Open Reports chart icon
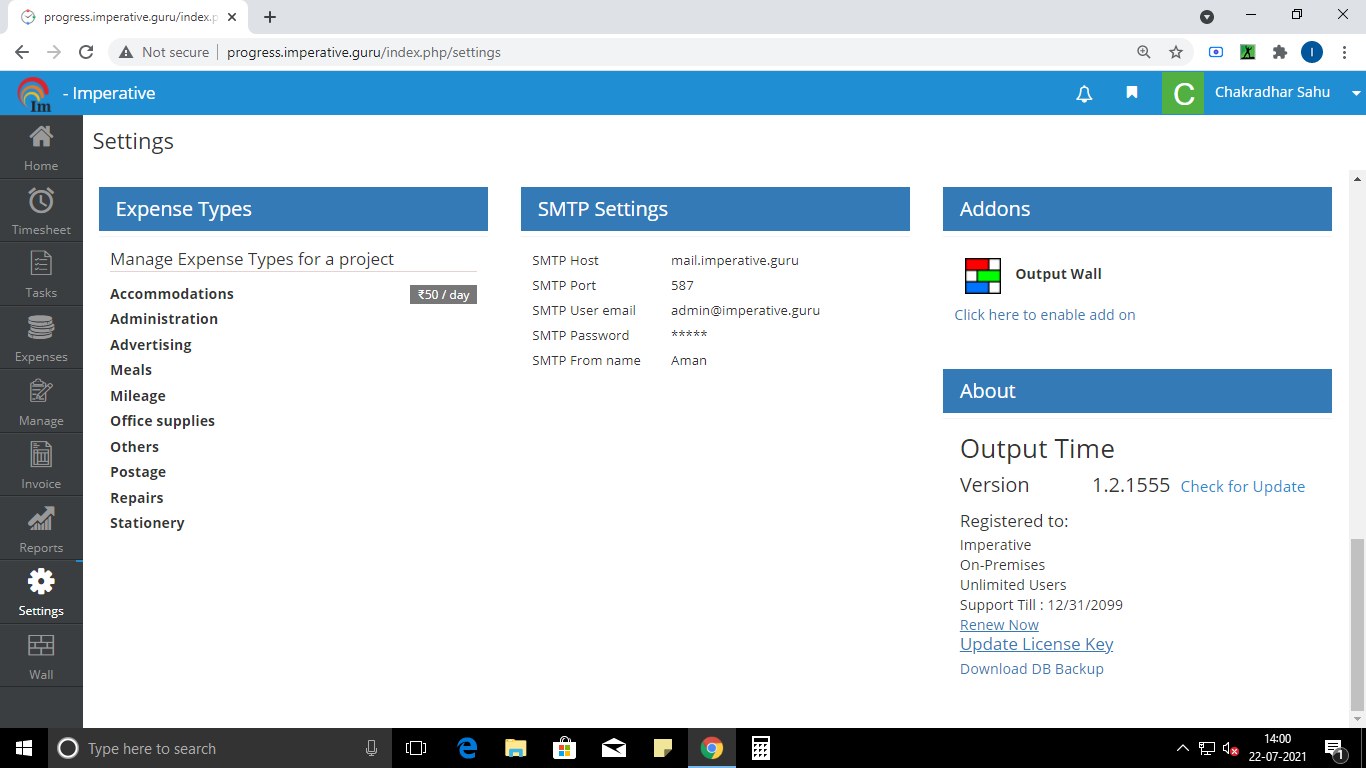This screenshot has height=768, width=1366. (41, 519)
